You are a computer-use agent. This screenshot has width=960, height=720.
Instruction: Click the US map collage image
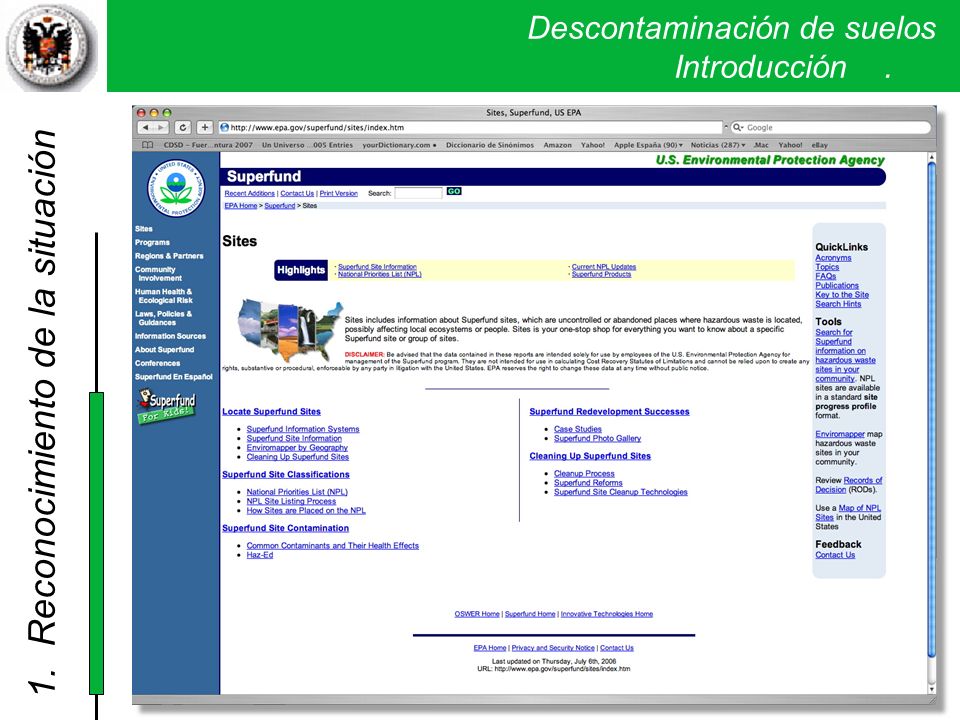coord(290,331)
